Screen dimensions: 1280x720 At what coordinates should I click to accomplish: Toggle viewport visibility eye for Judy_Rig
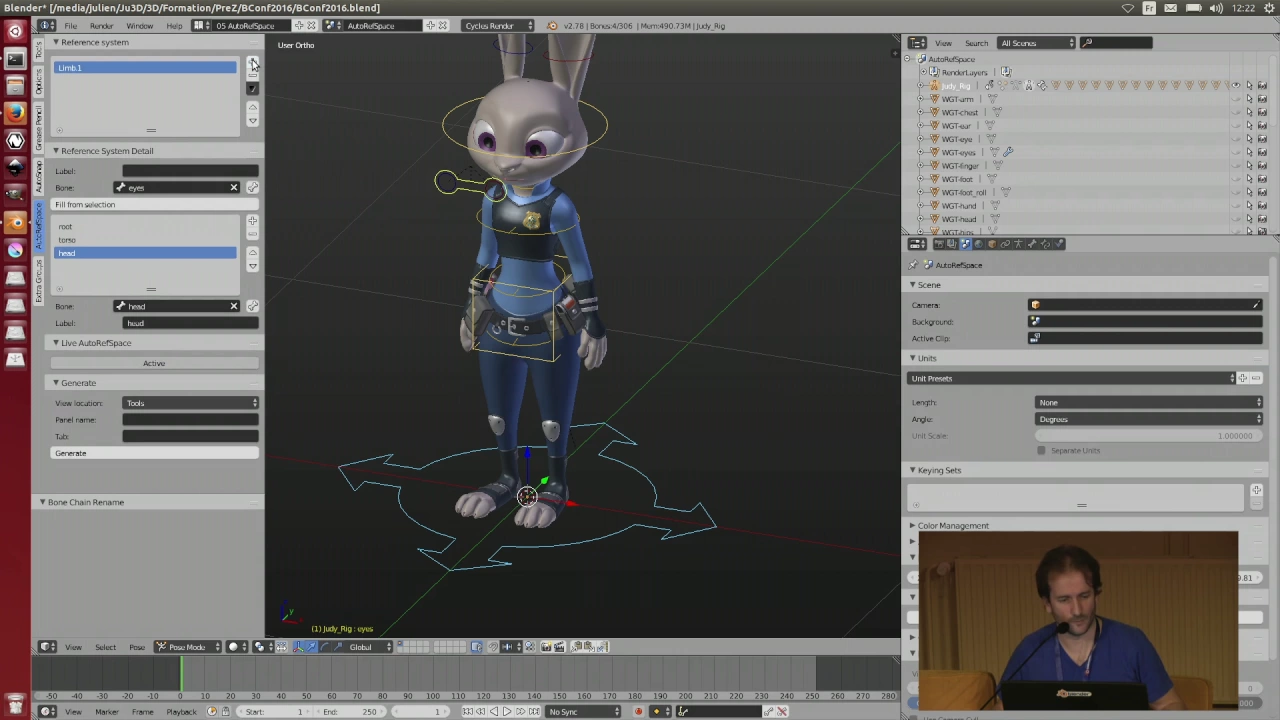point(1236,86)
